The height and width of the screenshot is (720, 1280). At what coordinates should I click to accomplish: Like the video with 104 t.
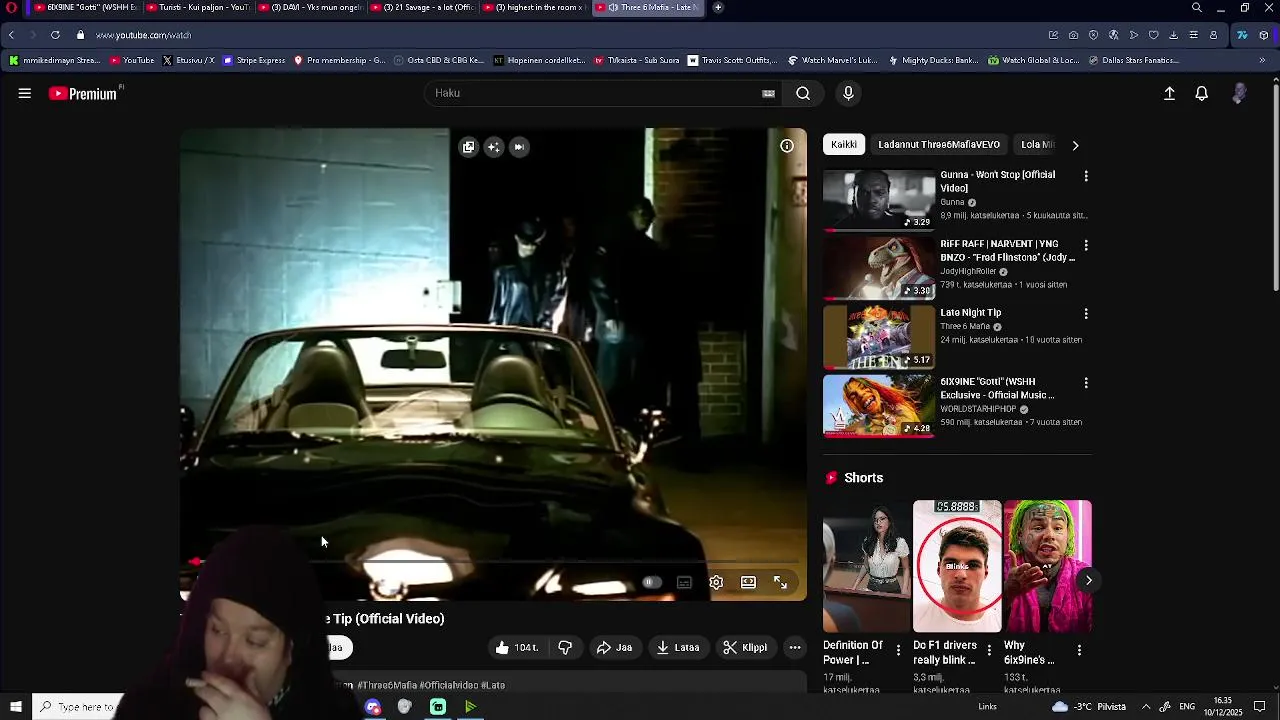[516, 647]
